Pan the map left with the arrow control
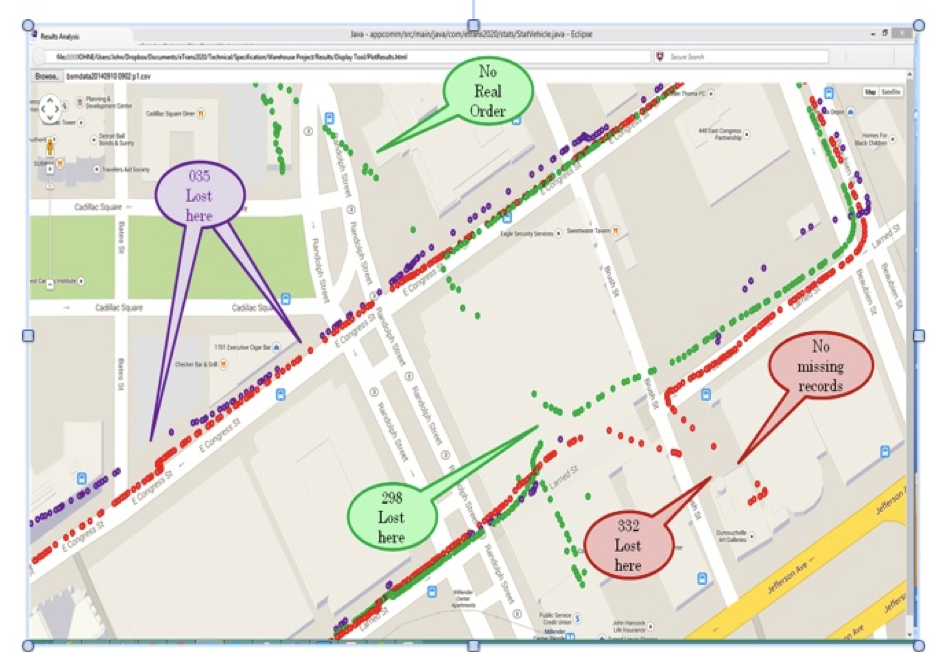 42,109
